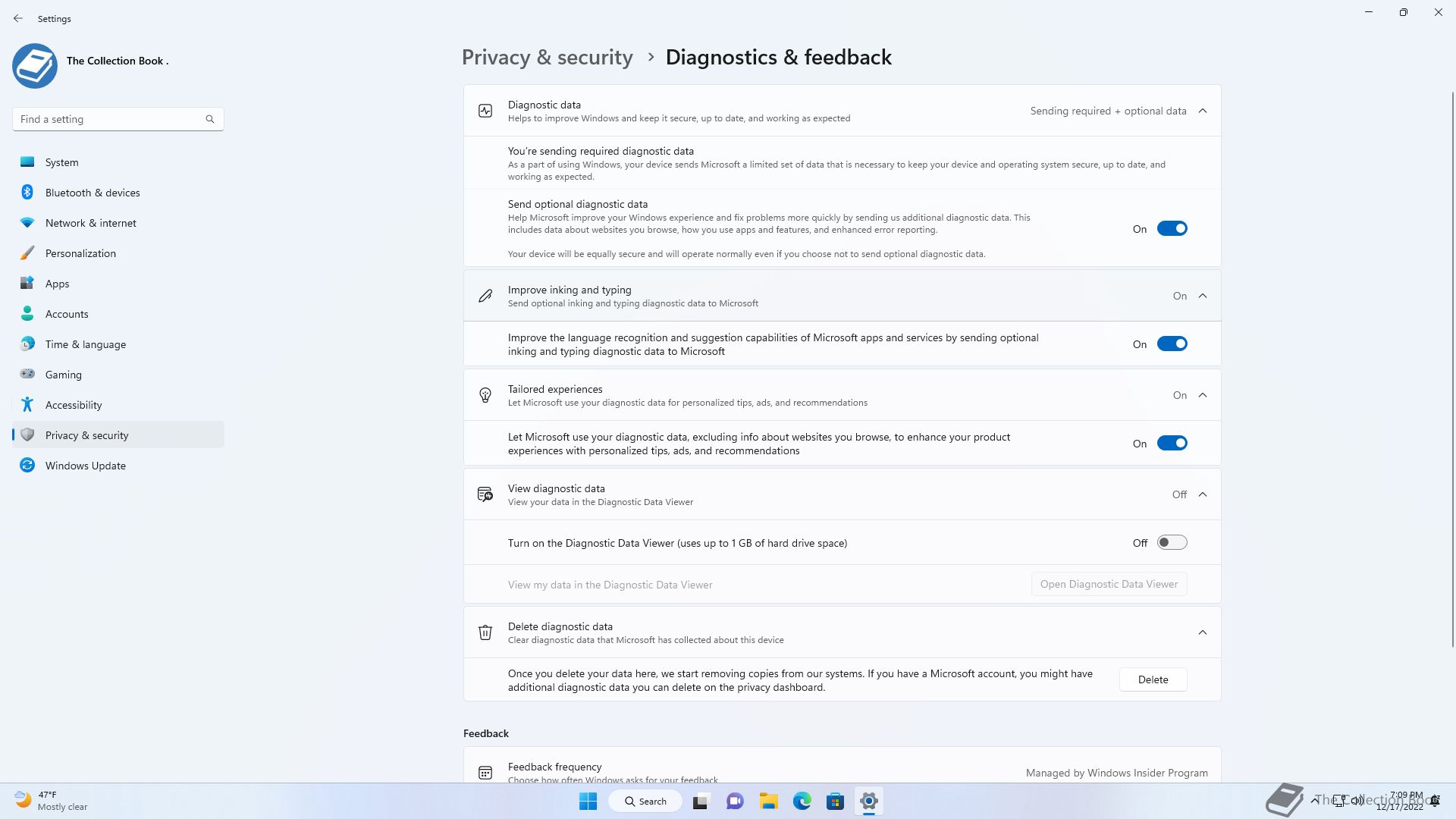Collapse the Delete diagnostic data chevron

tap(1203, 632)
